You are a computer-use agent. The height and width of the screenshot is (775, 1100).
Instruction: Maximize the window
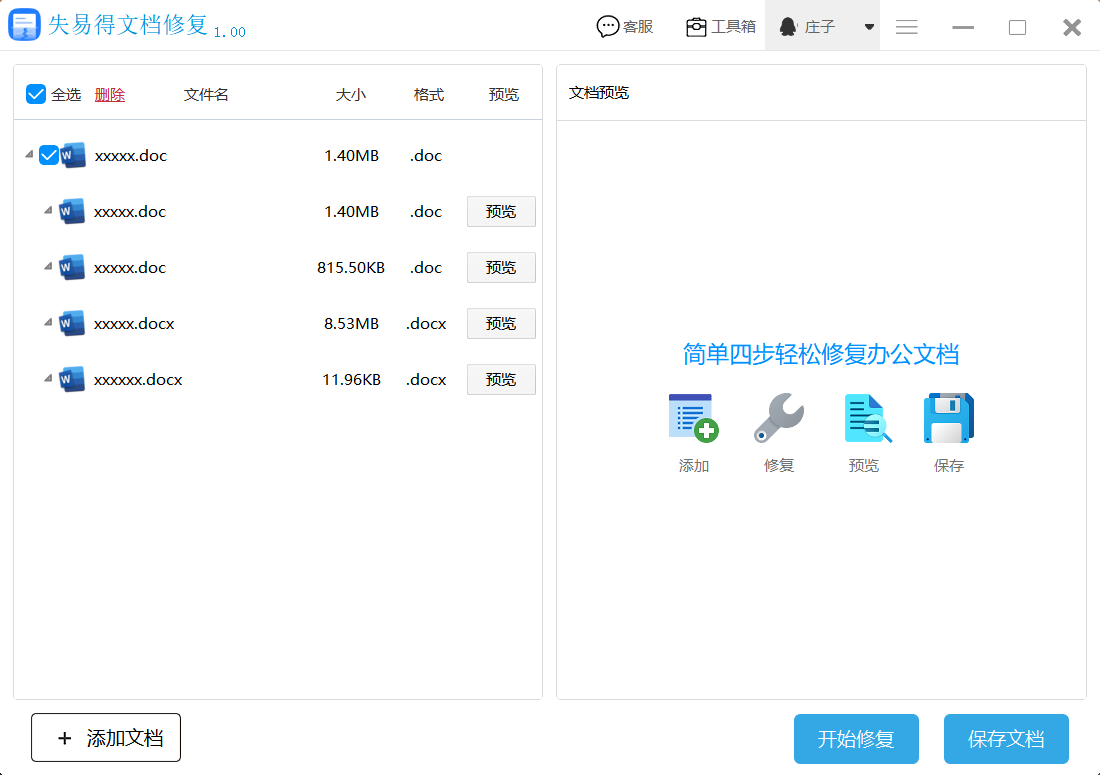pos(1017,27)
